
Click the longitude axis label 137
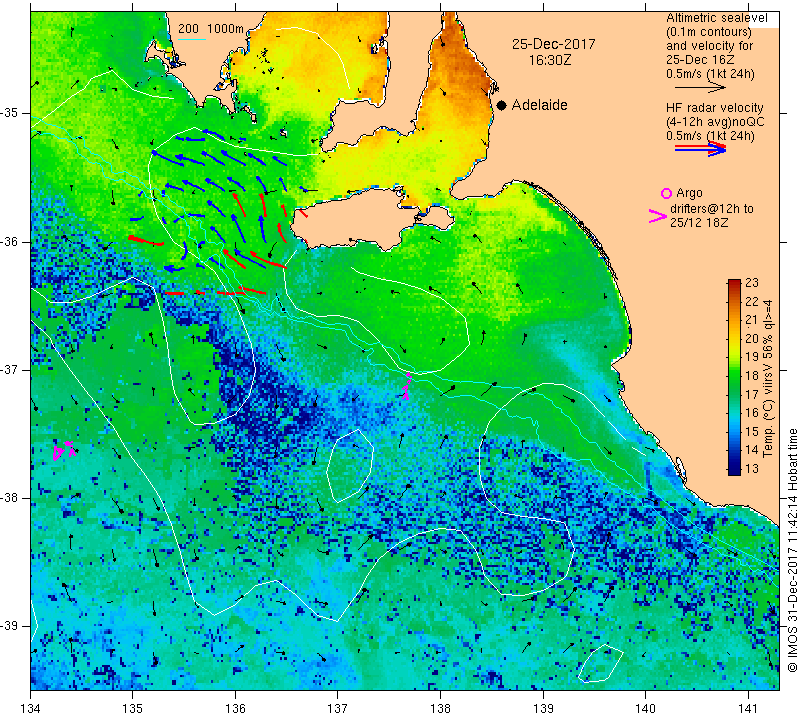point(338,709)
